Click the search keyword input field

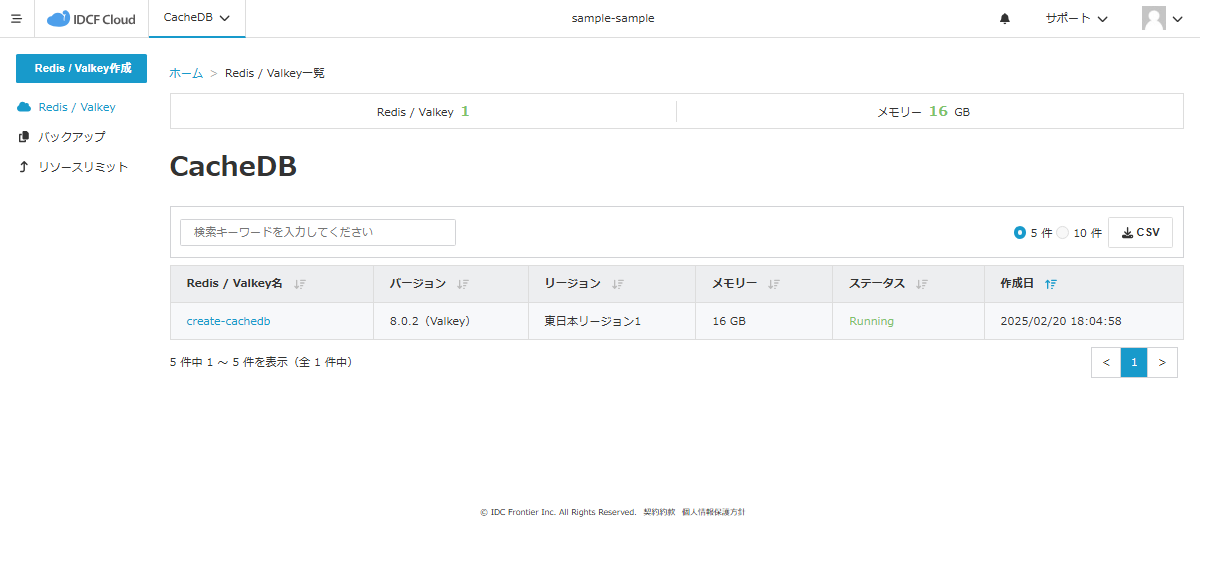317,232
